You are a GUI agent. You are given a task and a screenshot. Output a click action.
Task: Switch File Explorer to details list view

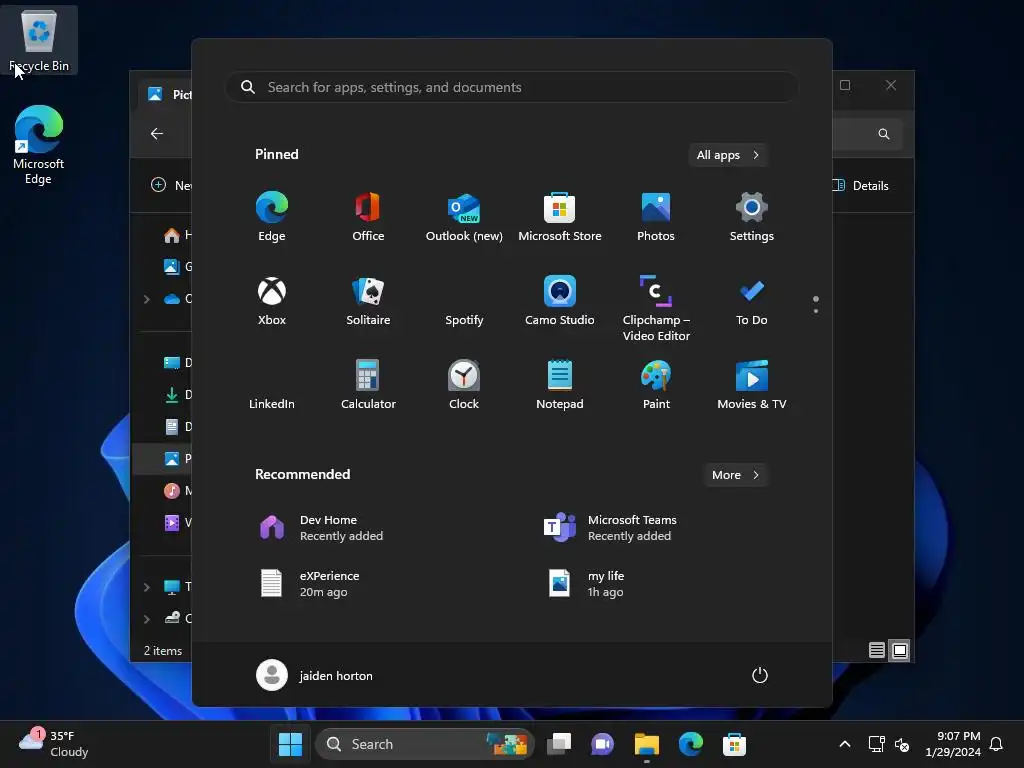876,650
